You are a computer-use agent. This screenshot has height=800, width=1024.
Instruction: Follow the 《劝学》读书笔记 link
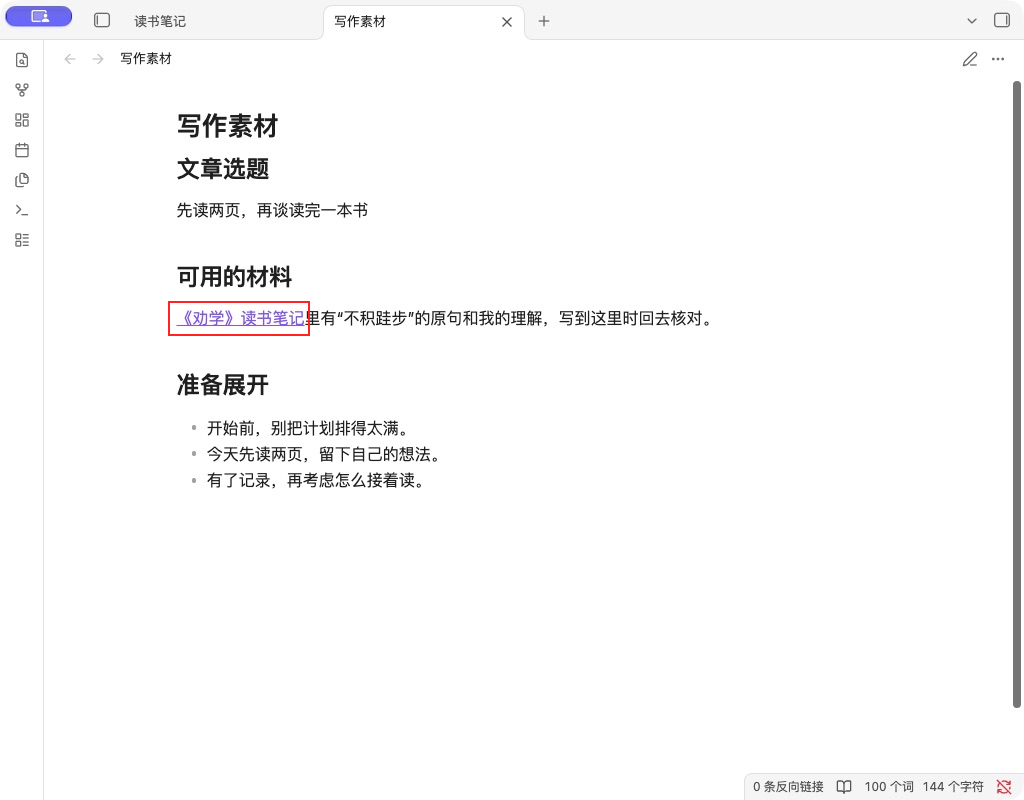point(240,318)
